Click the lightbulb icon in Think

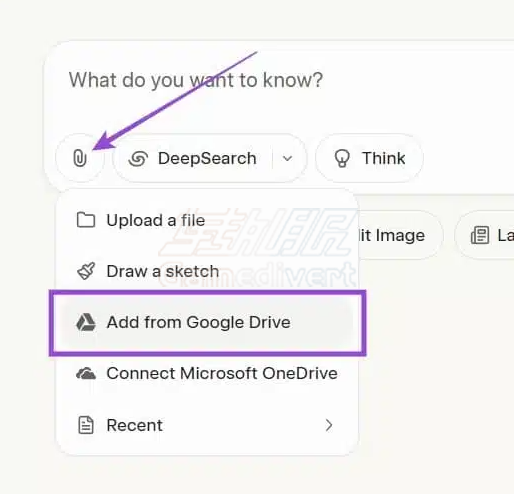342,158
